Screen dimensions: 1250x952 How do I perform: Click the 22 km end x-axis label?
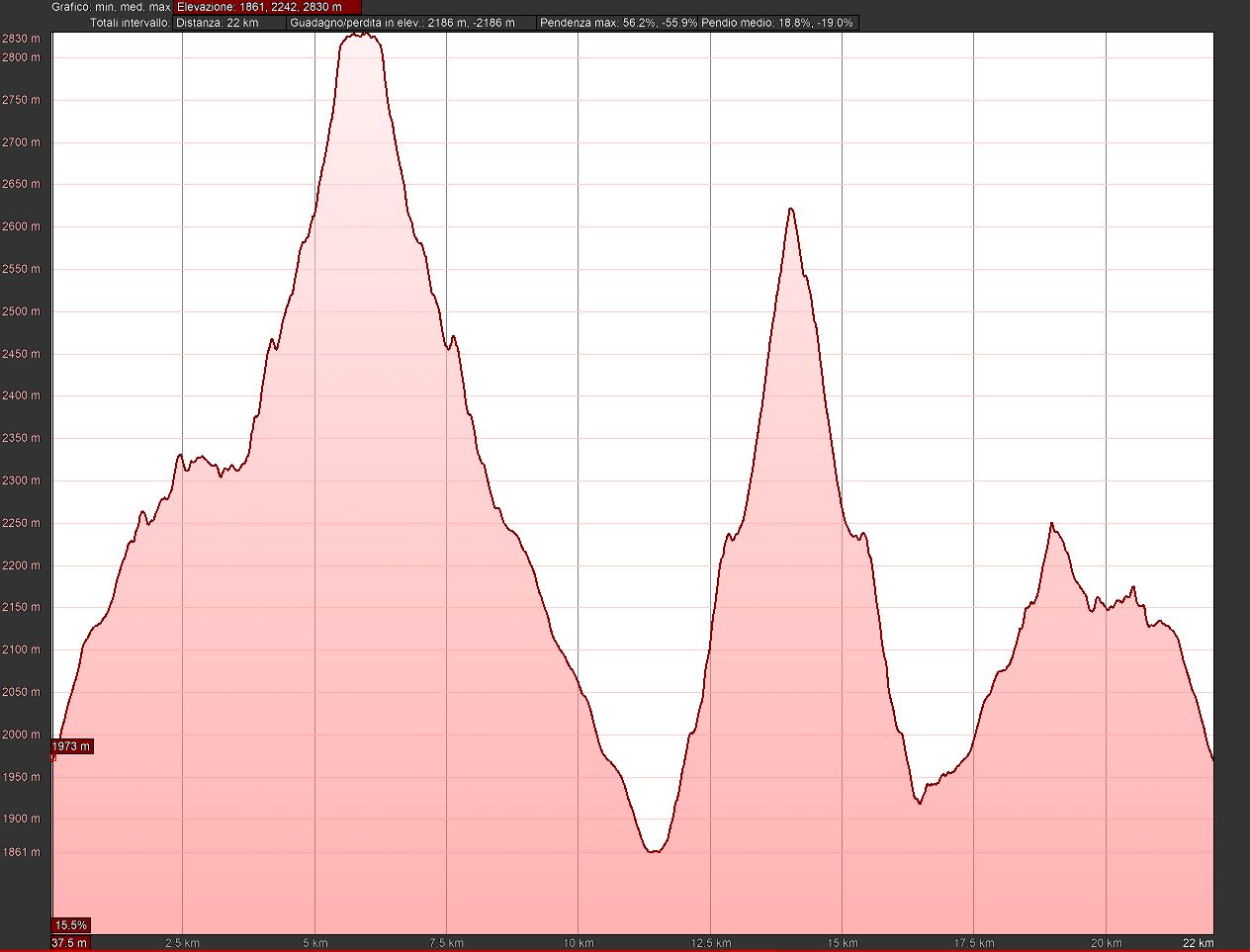coord(1200,942)
